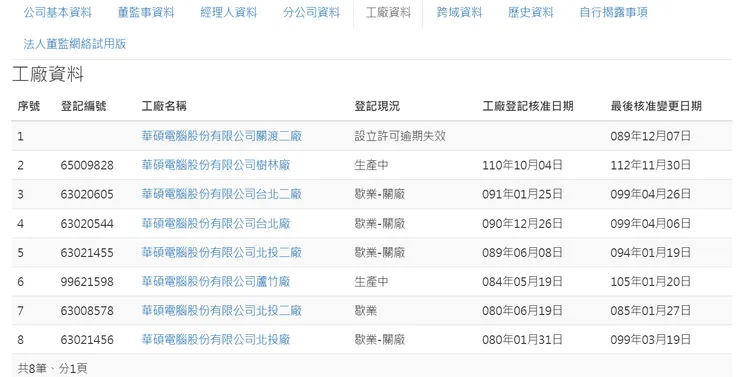740x377 pixels.
Task: Click last change date 112年11月30日
Action: point(650,165)
